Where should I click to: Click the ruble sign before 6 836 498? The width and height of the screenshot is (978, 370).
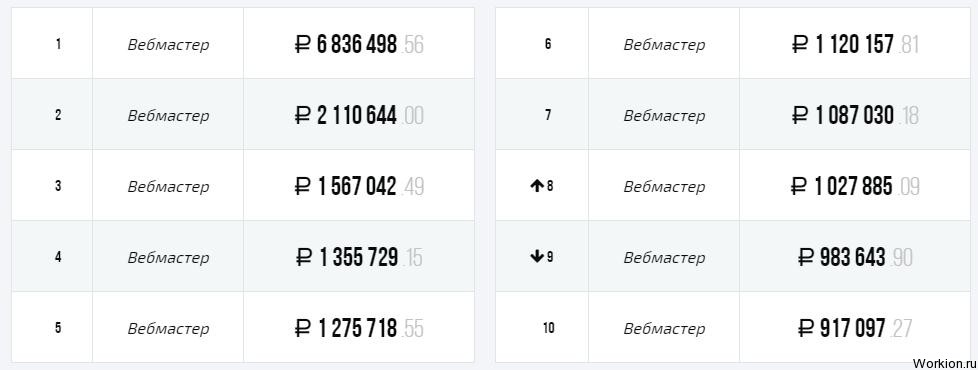tap(303, 44)
